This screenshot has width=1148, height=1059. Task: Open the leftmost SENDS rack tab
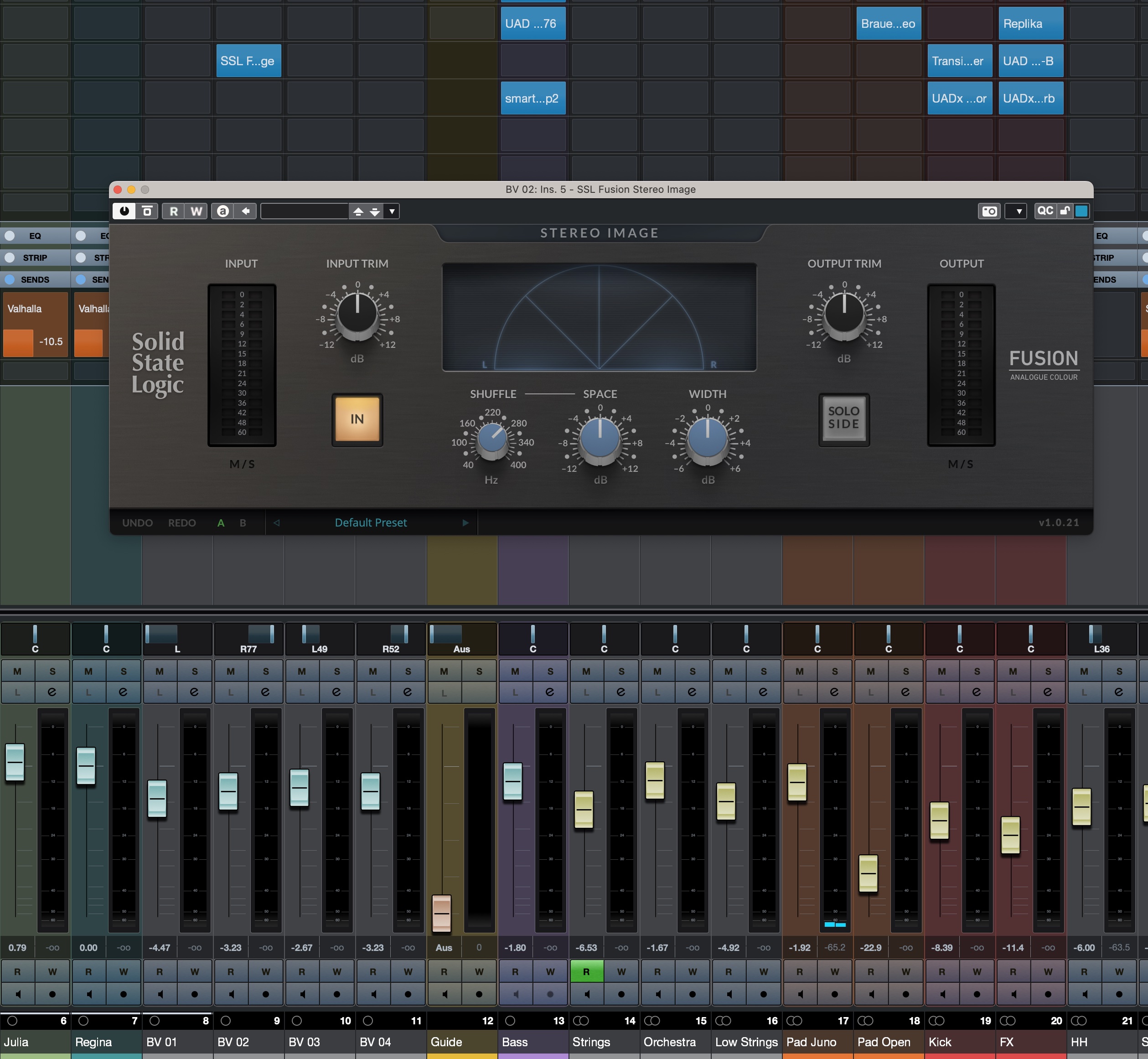(35, 279)
